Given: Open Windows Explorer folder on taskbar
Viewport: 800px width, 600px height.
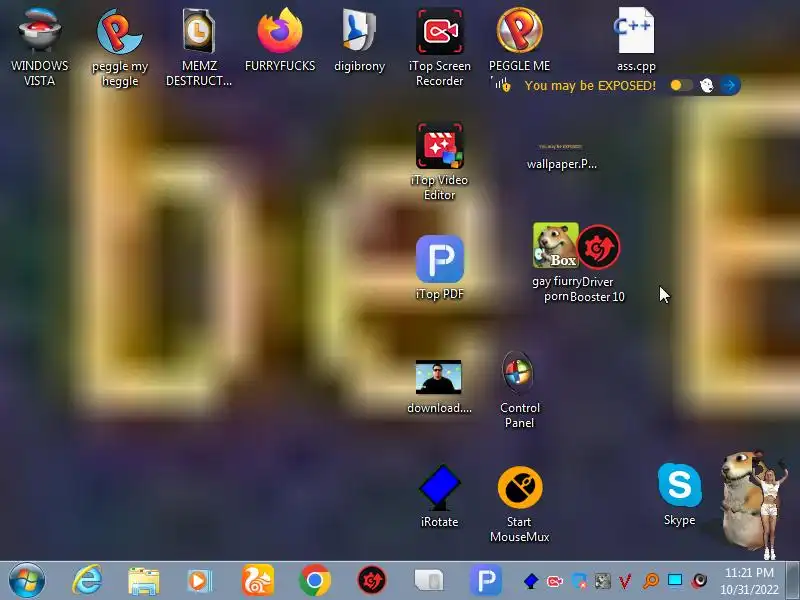Looking at the screenshot, I should (143, 581).
